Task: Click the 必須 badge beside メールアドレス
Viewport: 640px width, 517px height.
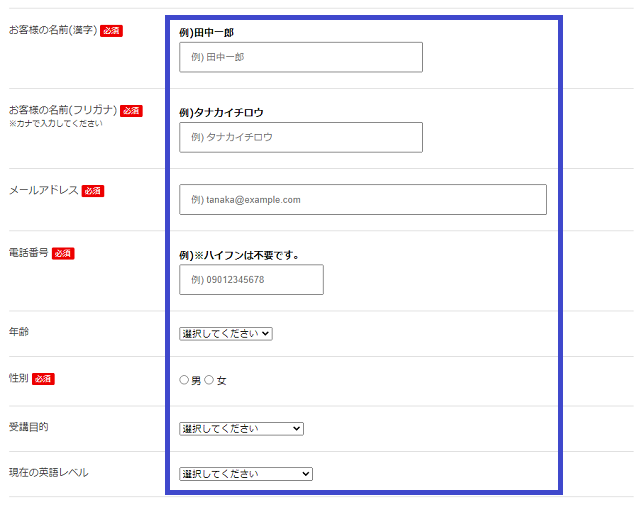Action: point(93,191)
